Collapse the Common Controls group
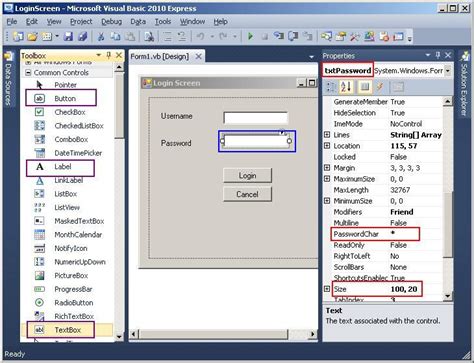This screenshot has width=474, height=363. 28,72
